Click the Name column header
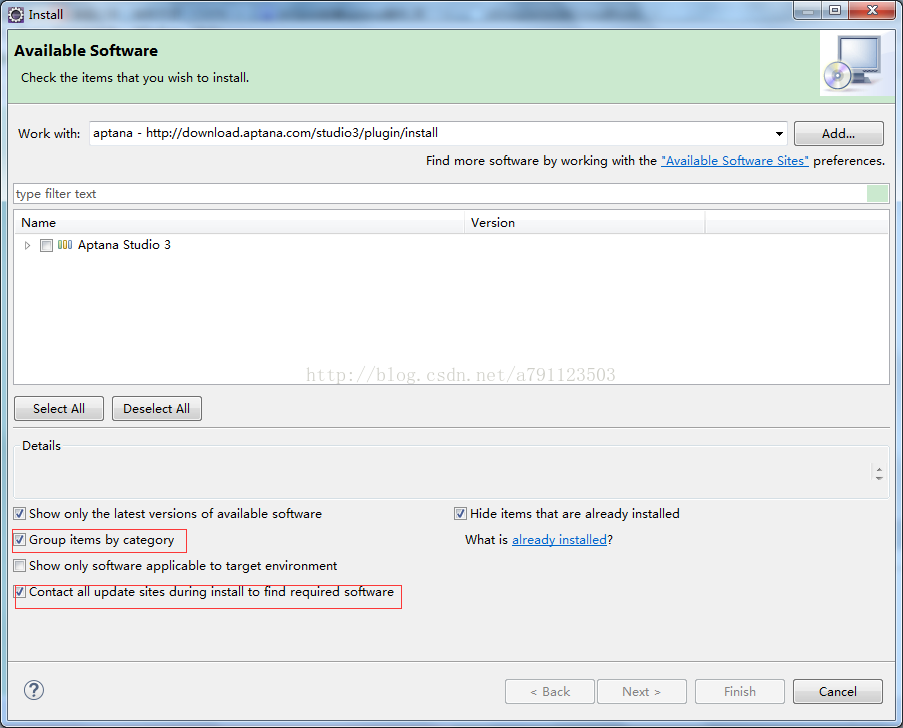The height and width of the screenshot is (728, 903). click(239, 223)
